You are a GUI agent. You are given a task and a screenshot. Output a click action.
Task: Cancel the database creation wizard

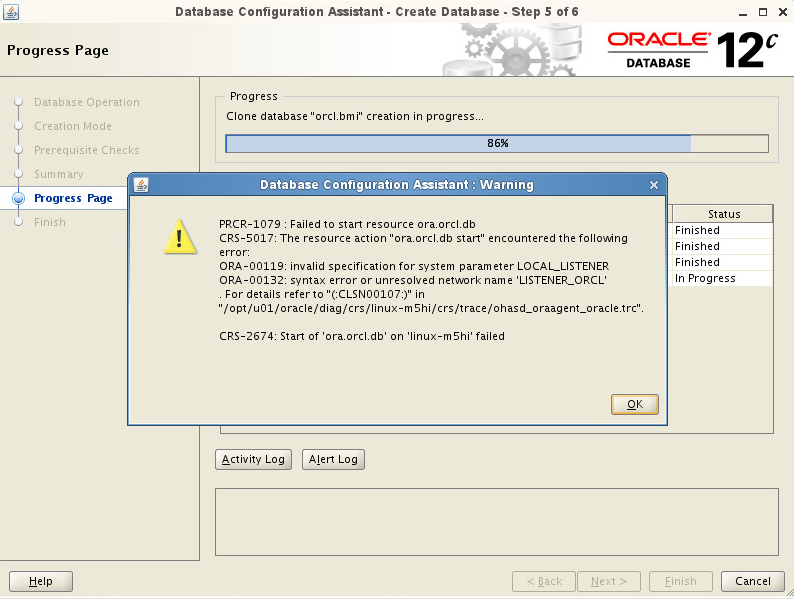click(x=752, y=581)
